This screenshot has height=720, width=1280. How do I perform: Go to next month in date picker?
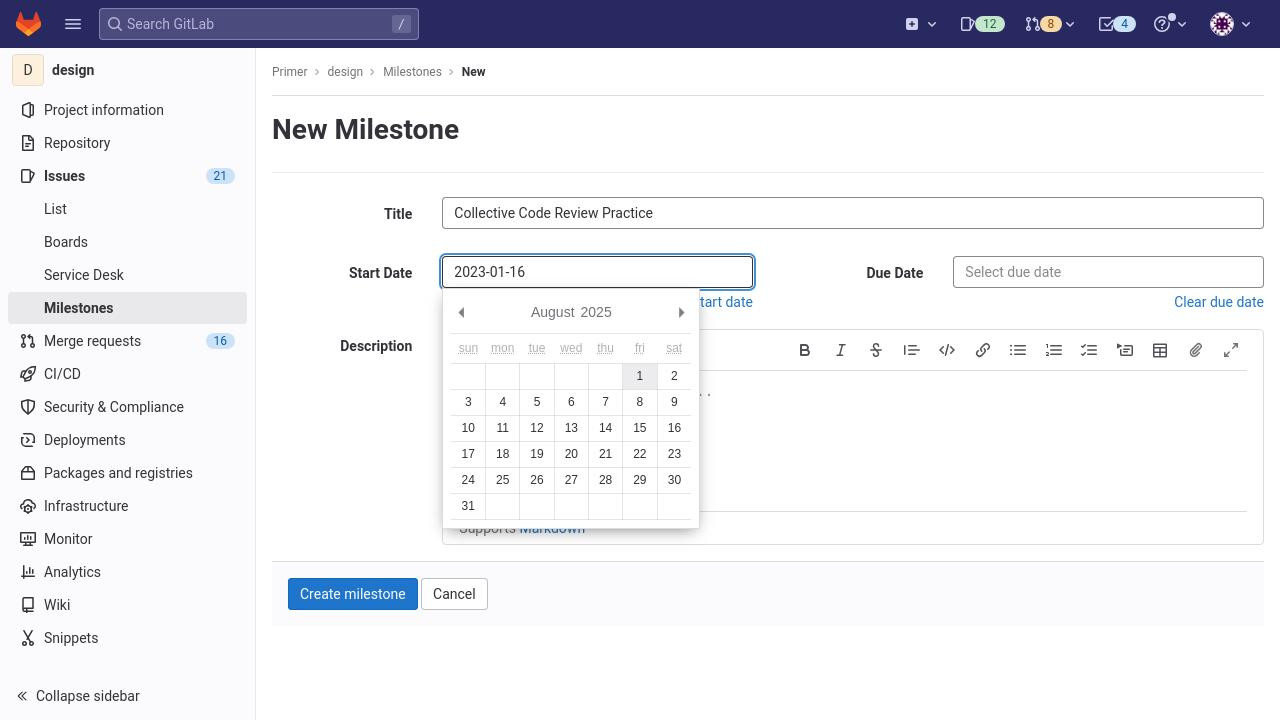[x=681, y=313]
